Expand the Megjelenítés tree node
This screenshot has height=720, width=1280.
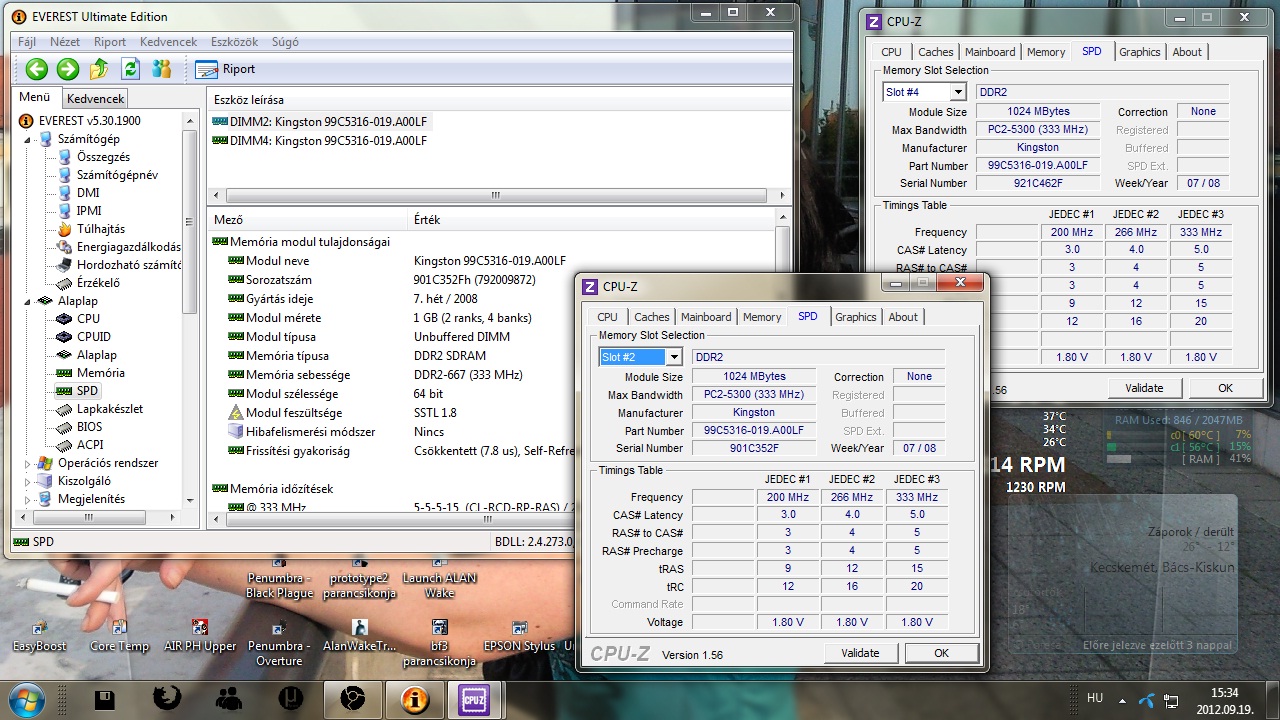pyautogui.click(x=29, y=499)
